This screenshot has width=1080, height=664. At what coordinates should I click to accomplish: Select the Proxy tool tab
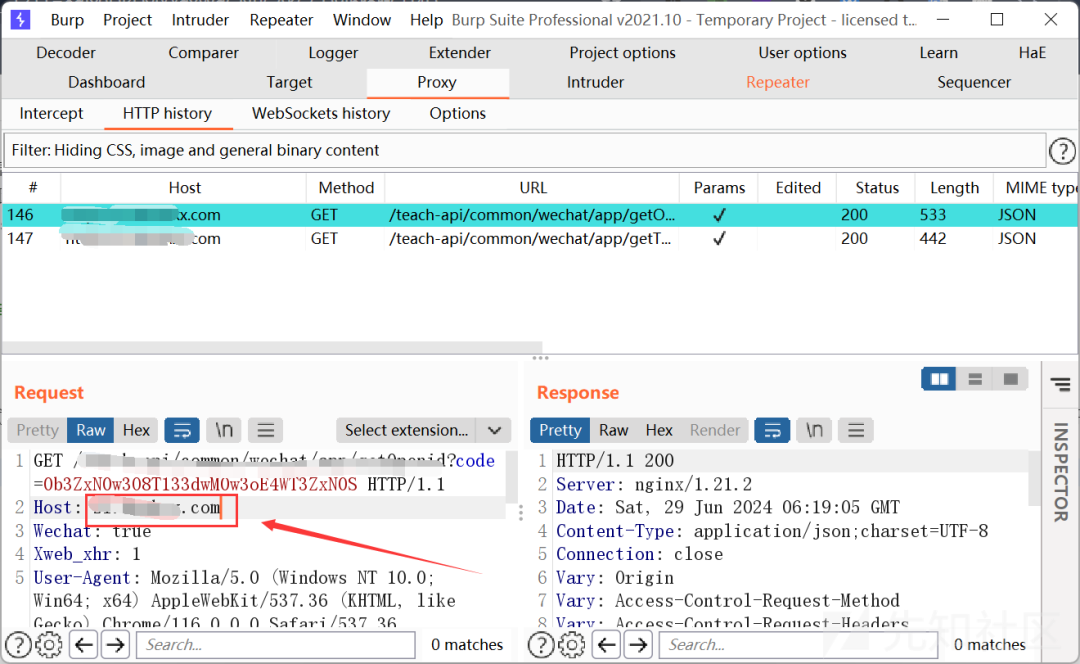(x=437, y=83)
